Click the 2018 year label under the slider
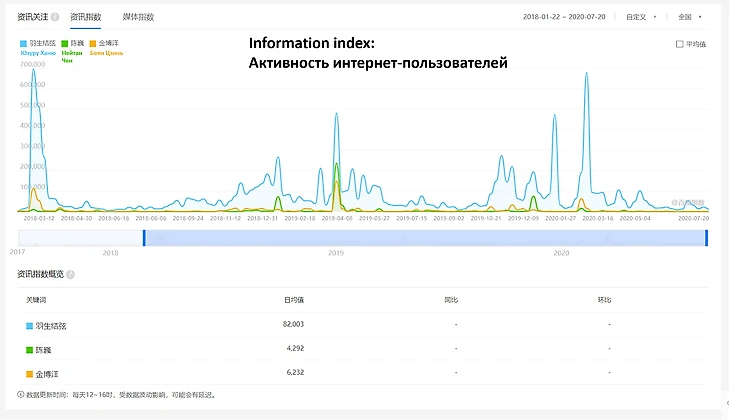730x420 pixels. click(110, 253)
